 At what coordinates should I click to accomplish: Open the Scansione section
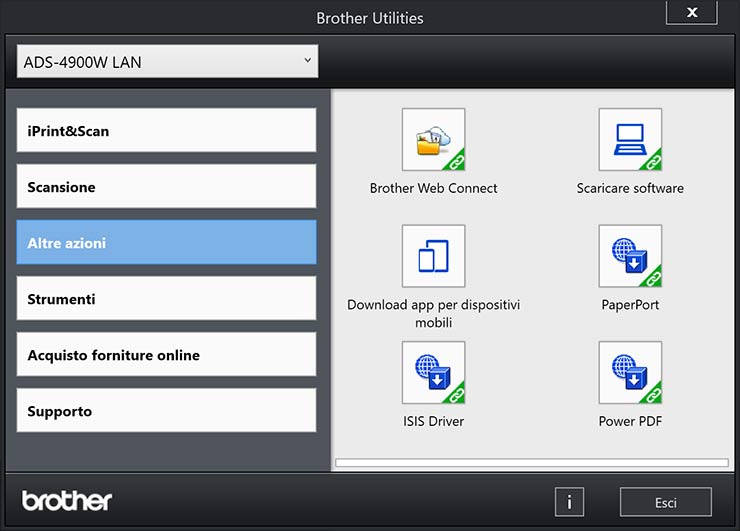(x=166, y=187)
